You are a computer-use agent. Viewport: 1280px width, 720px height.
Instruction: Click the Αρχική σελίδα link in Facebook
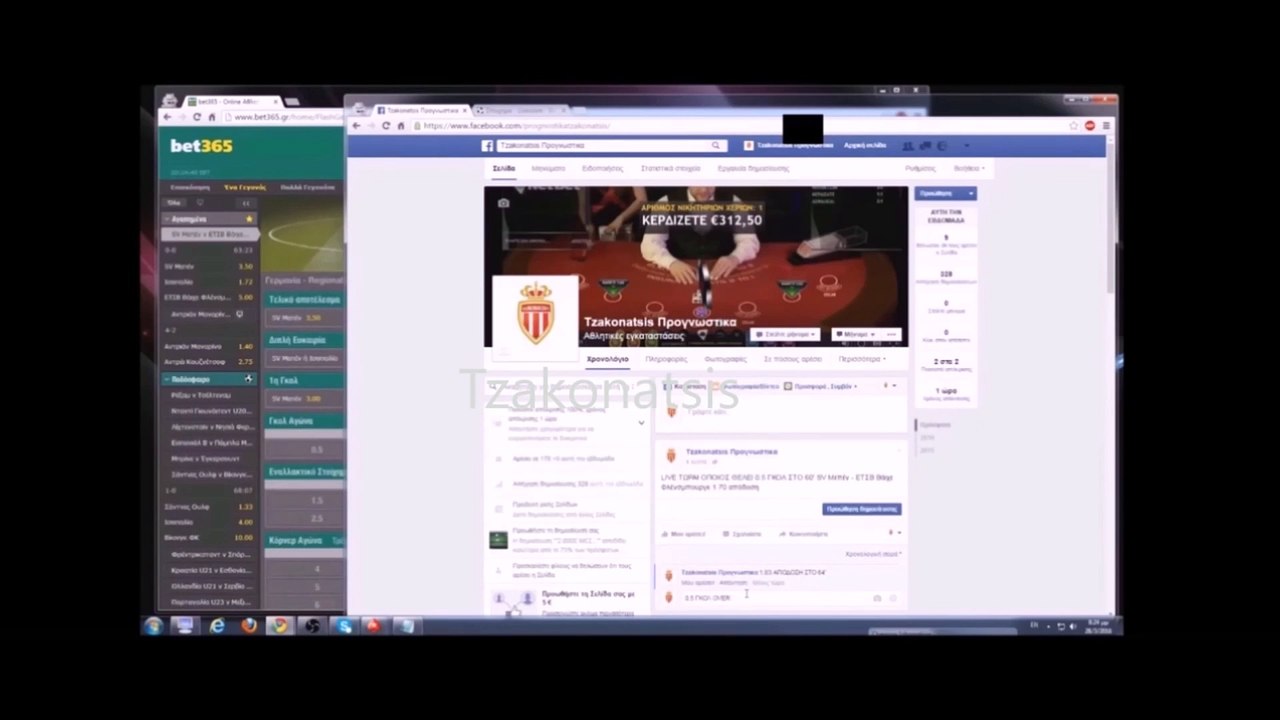pyautogui.click(x=864, y=146)
